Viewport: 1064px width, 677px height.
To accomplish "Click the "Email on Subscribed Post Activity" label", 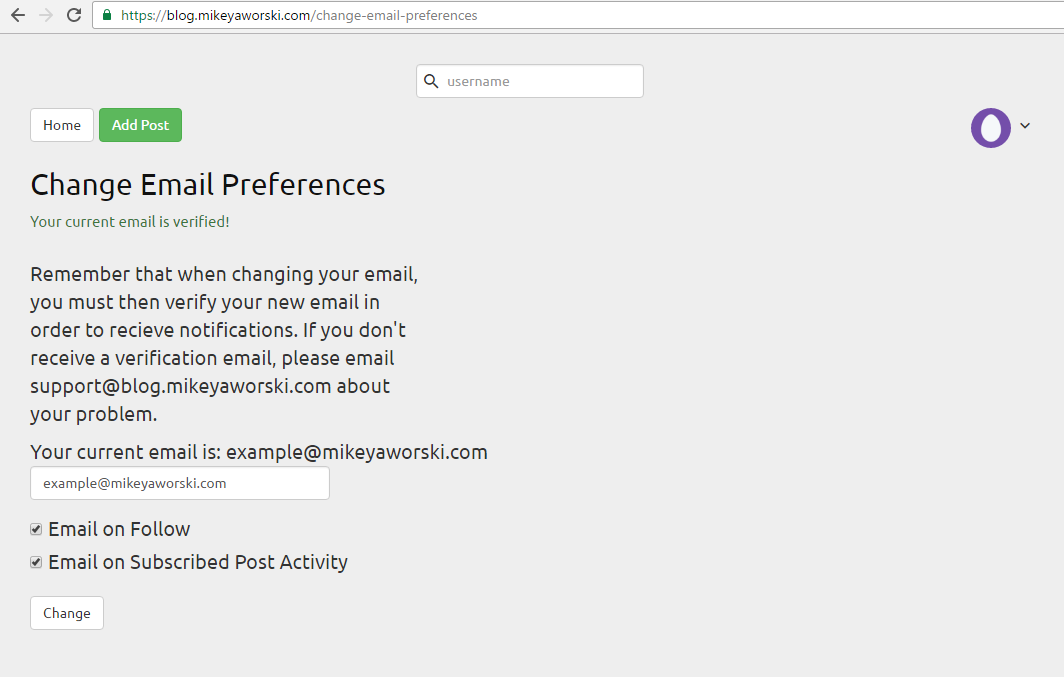I will pos(198,562).
